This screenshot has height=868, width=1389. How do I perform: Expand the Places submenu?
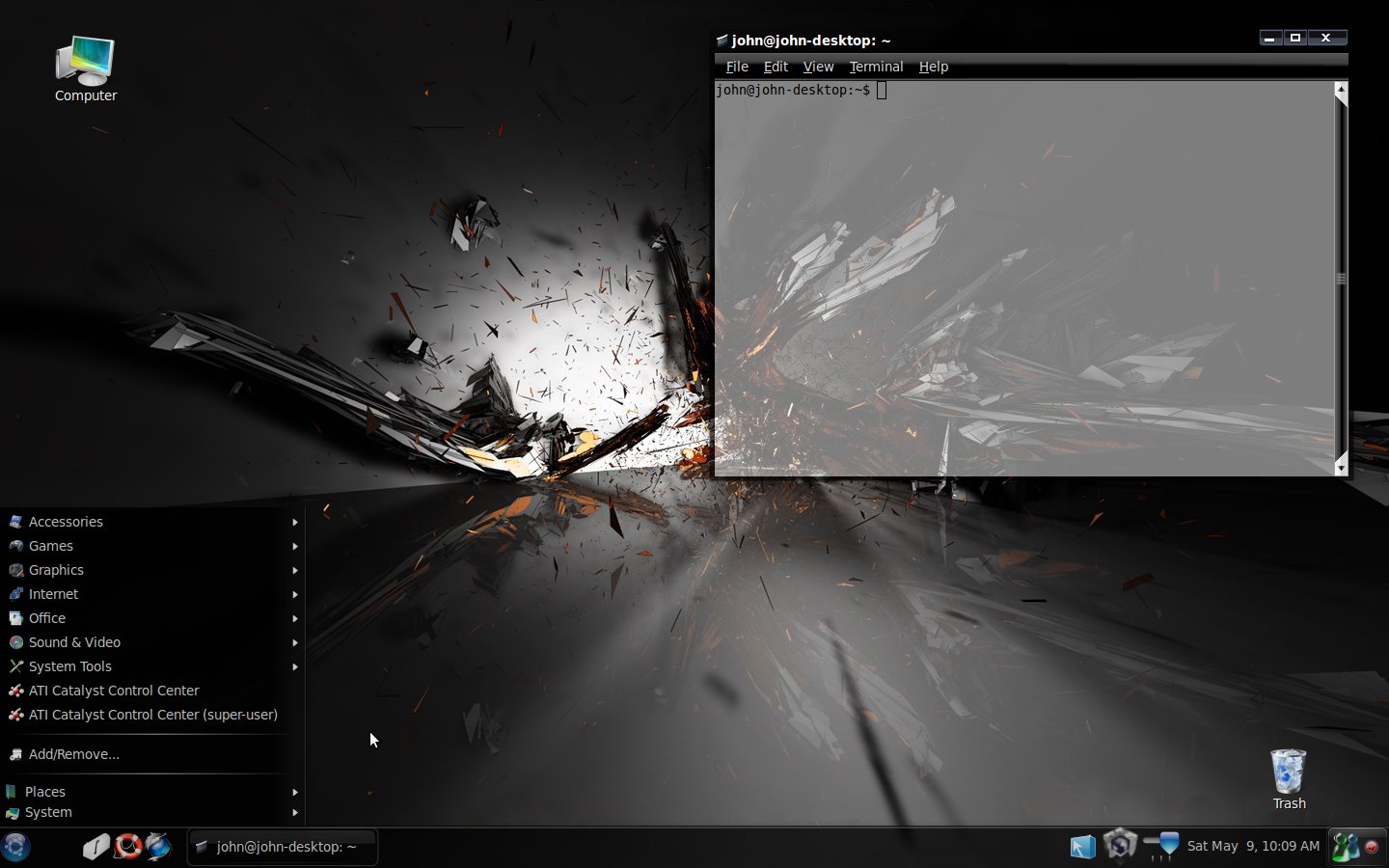tap(152, 792)
